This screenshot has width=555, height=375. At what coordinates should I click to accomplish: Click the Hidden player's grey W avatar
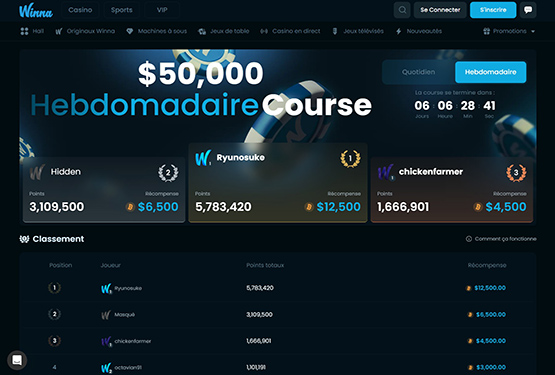pyautogui.click(x=37, y=172)
